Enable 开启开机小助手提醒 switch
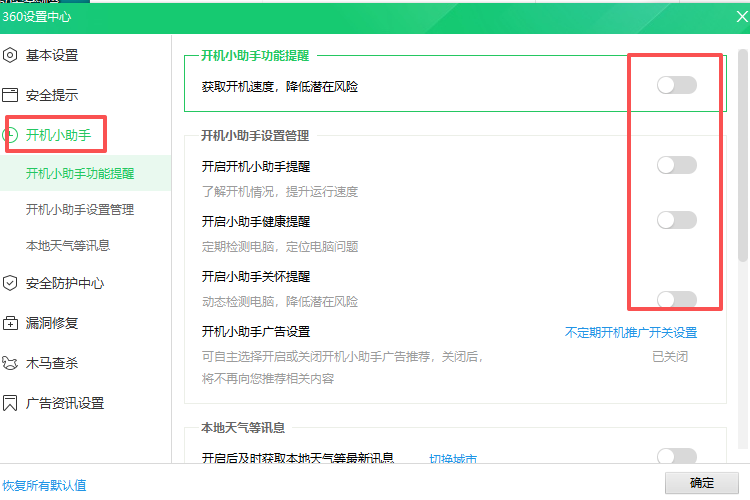Image resolution: width=750 pixels, height=500 pixels. (x=676, y=165)
